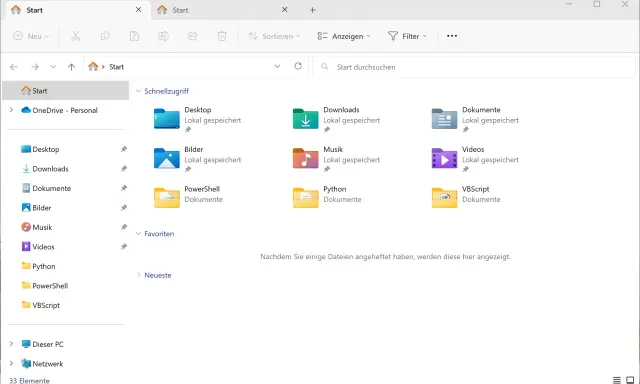Click the Rename icon in toolbar
640x384 pixels.
163,36
